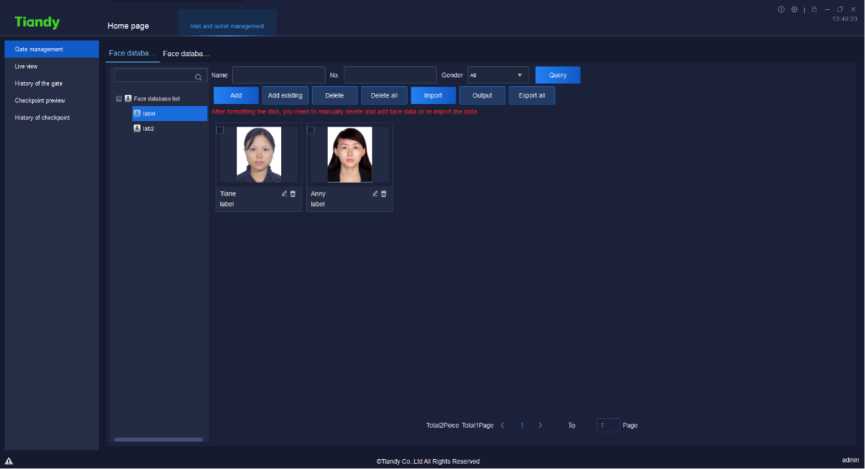
Task: Switch to Checkpoint preview in sidebar
Action: (40, 100)
